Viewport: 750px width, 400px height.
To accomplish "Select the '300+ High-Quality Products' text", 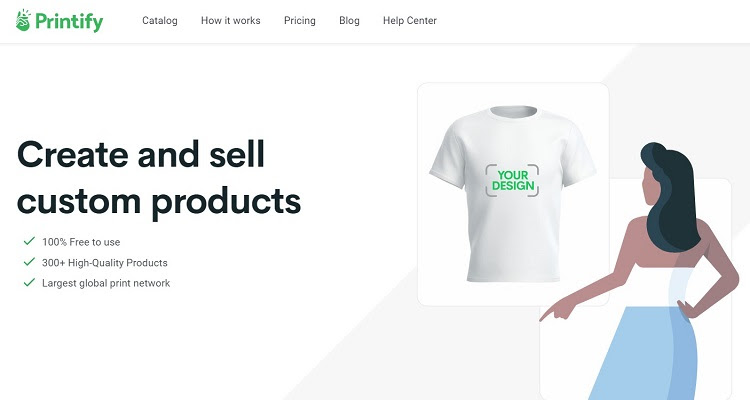I will (x=105, y=263).
